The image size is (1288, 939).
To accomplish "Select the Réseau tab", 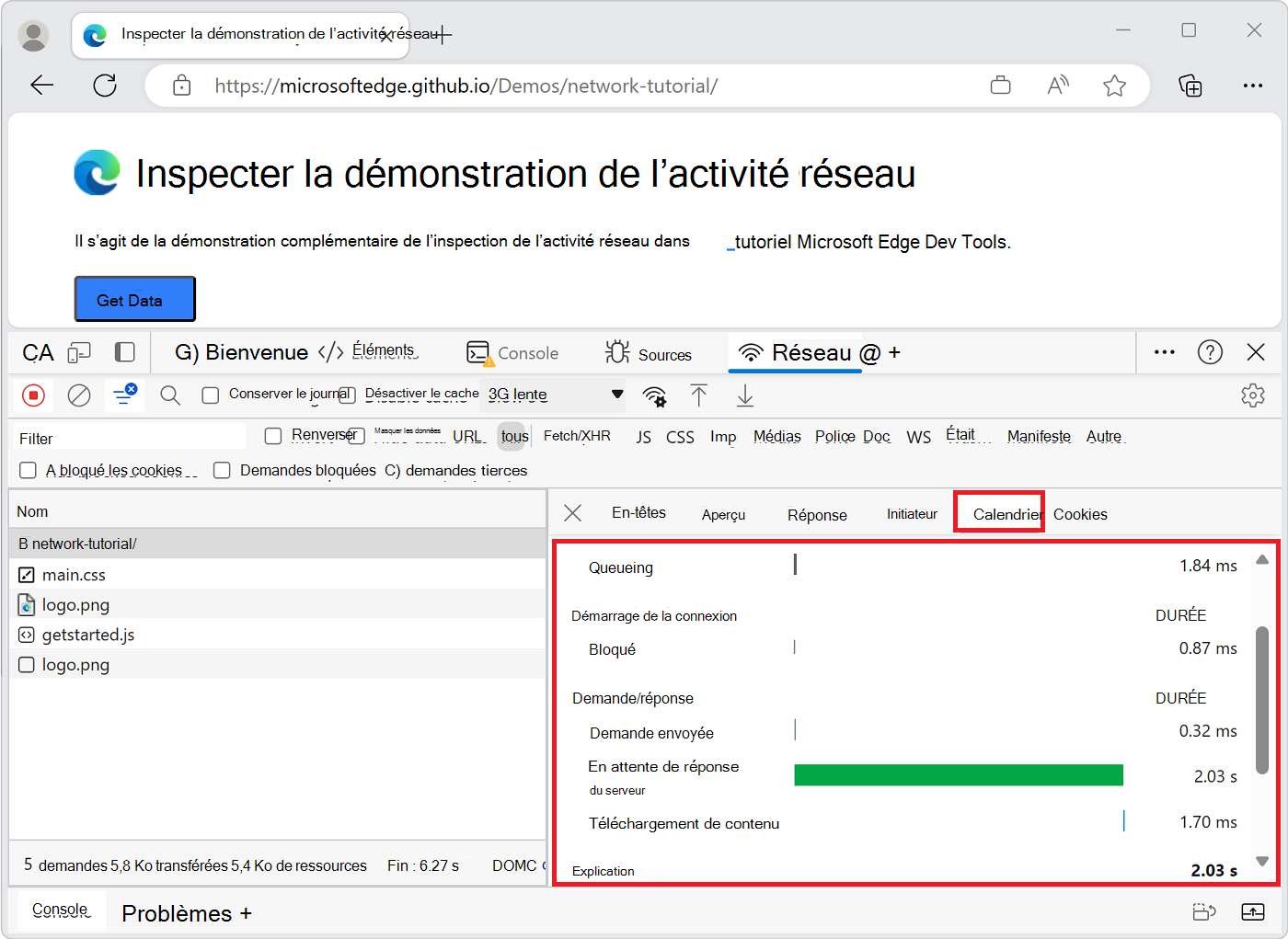I will coord(796,353).
